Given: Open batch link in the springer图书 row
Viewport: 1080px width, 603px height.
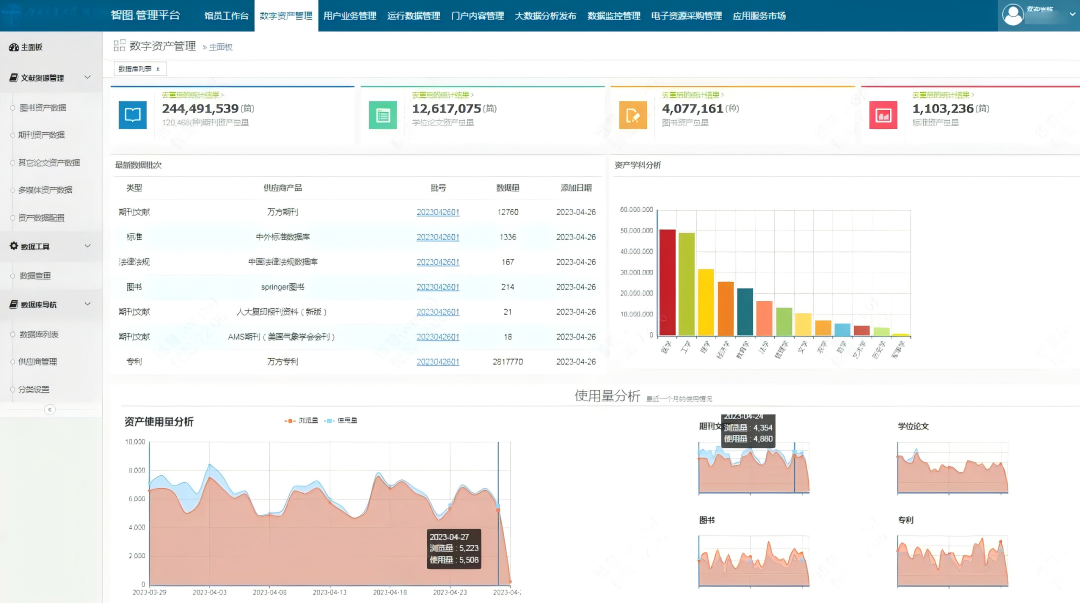Looking at the screenshot, I should pyautogui.click(x=437, y=287).
